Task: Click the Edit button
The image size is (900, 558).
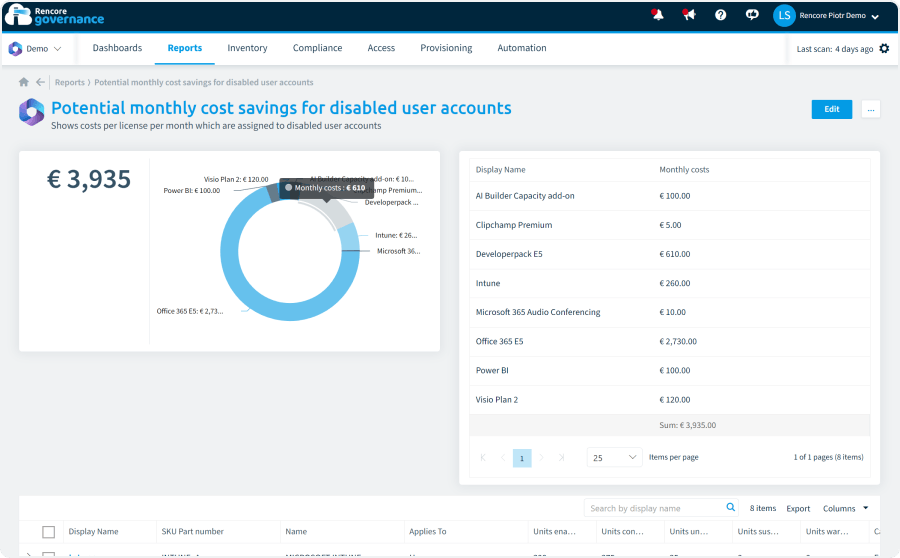Action: (832, 109)
